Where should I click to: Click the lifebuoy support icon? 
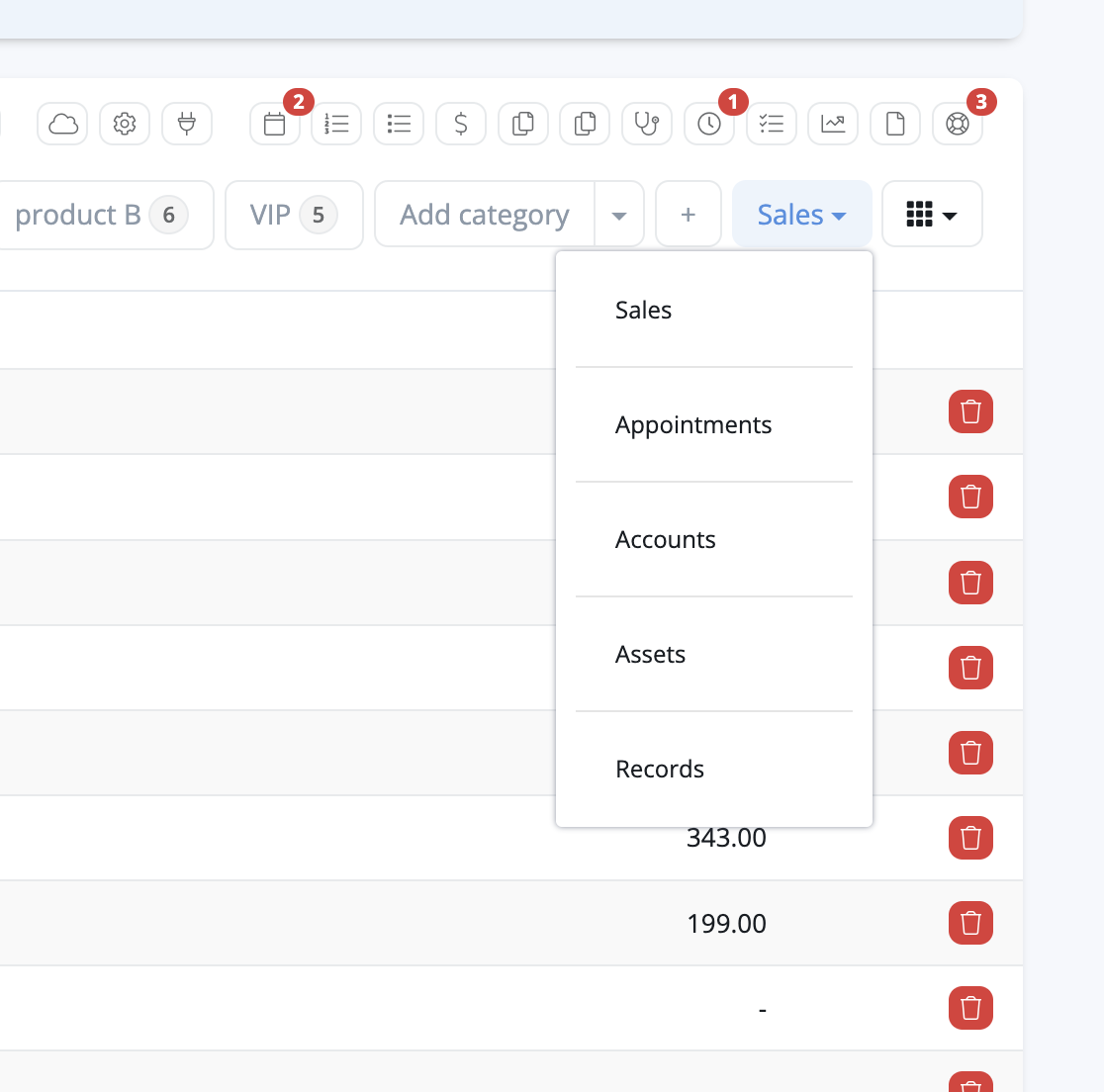click(958, 124)
